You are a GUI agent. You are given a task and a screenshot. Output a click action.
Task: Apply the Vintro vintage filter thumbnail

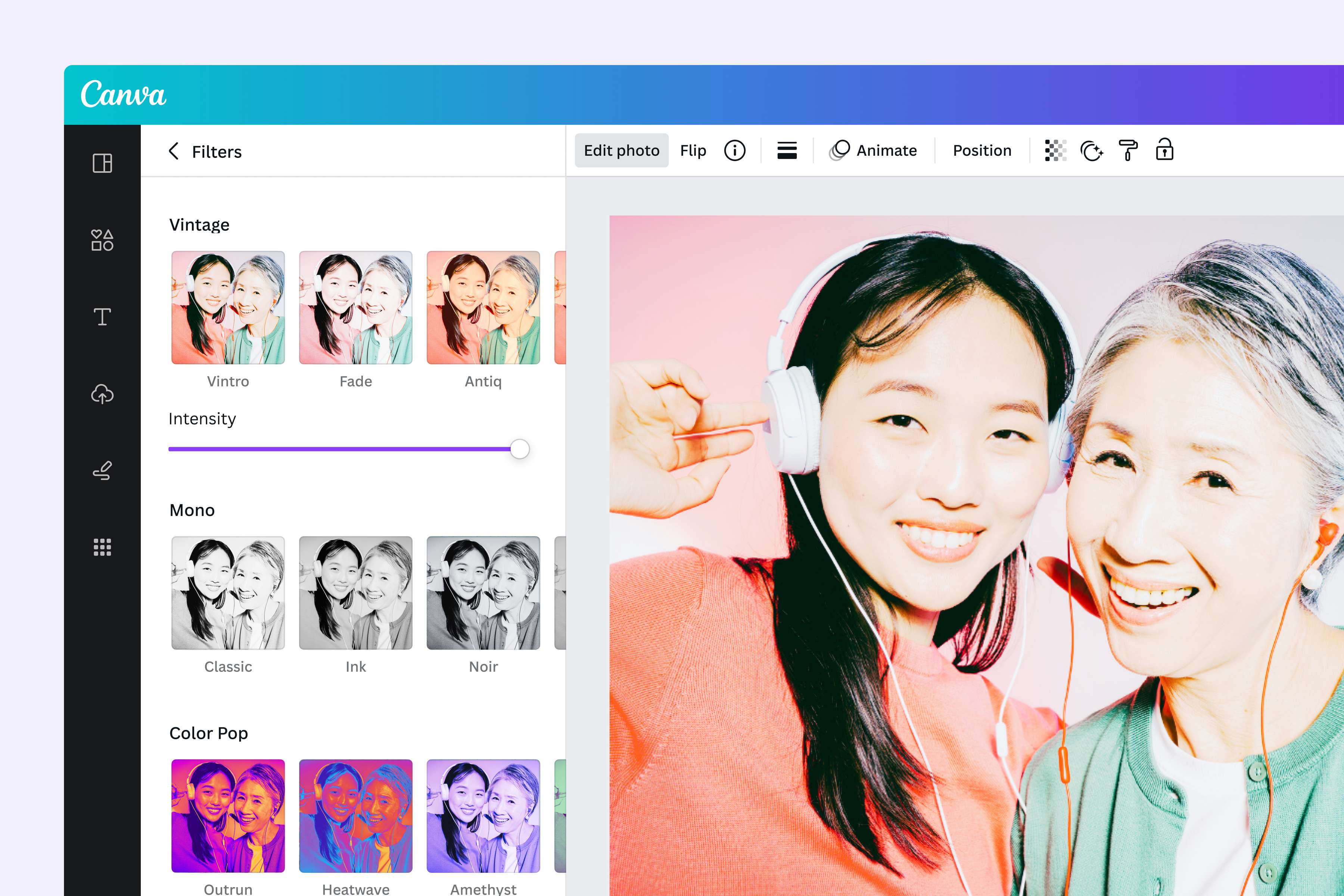[x=228, y=307]
